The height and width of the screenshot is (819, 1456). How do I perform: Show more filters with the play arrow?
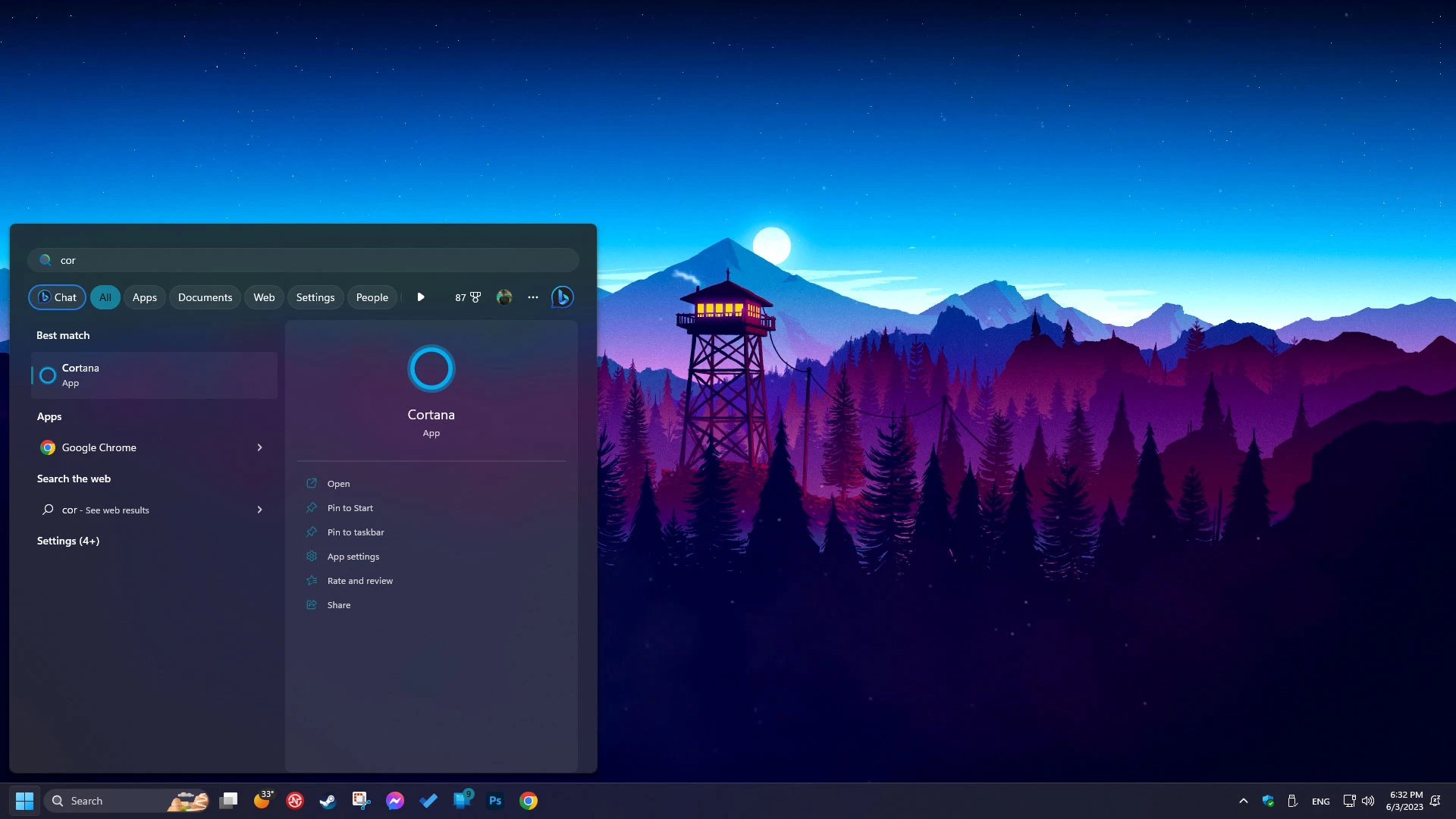421,297
